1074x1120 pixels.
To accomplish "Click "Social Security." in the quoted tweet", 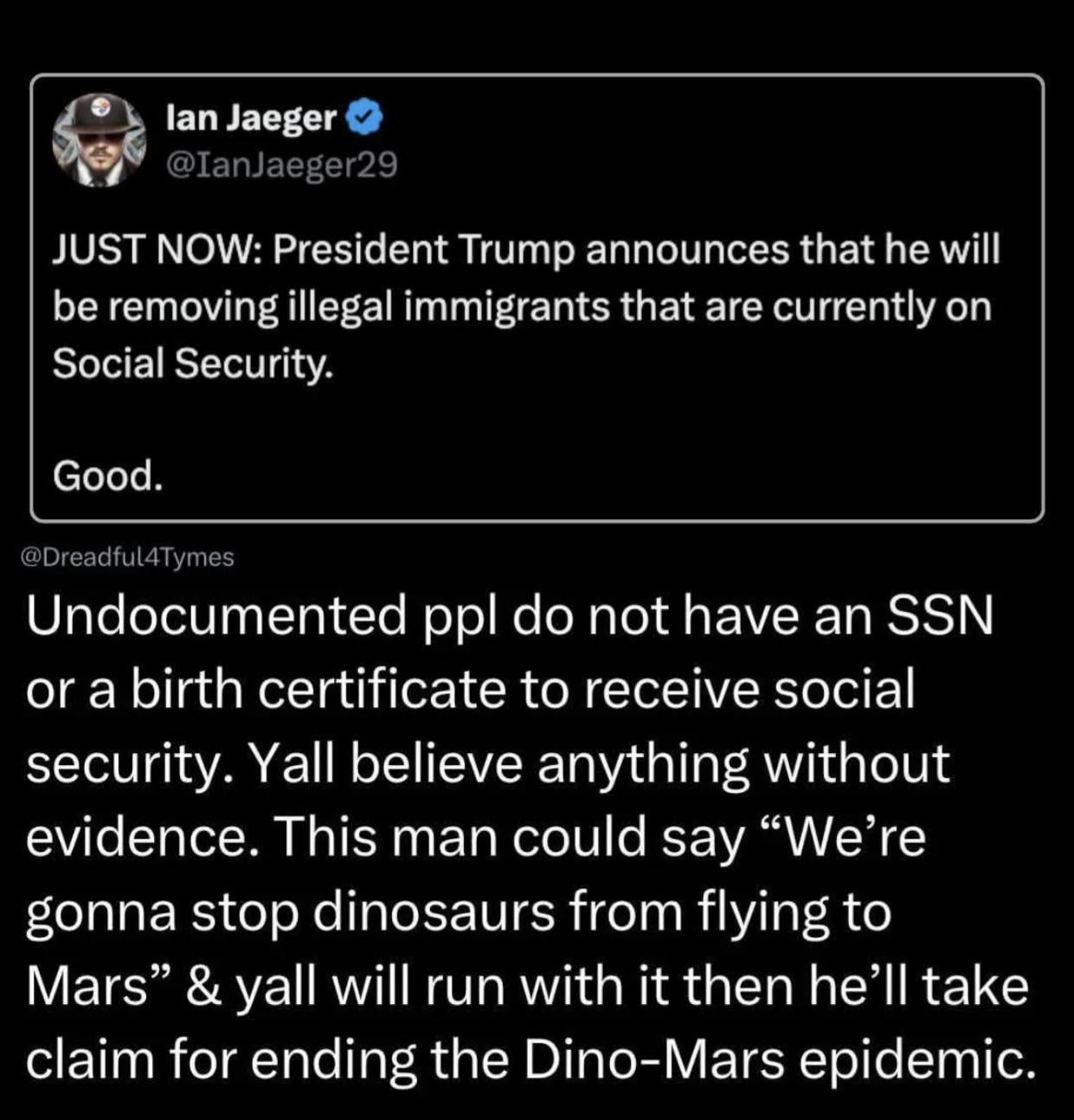I will (192, 364).
